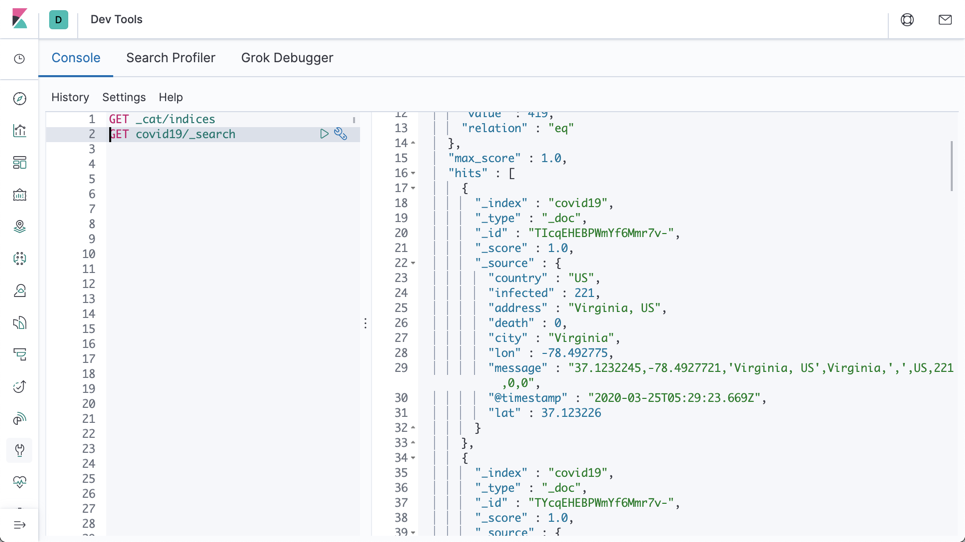Click "_score" : 1.0 on line 38
Image resolution: width=965 pixels, height=542 pixels.
(x=524, y=518)
